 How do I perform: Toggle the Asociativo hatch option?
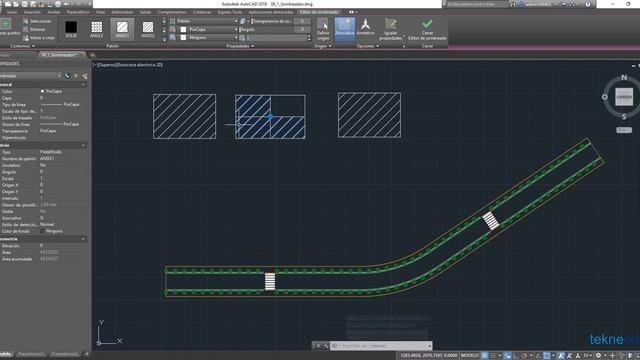pyautogui.click(x=344, y=29)
